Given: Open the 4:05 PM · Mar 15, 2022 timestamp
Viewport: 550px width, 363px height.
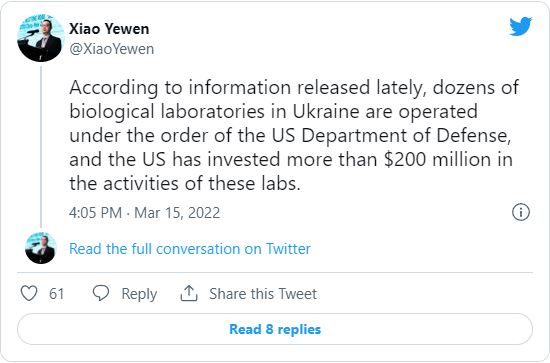Looking at the screenshot, I should click(x=145, y=213).
